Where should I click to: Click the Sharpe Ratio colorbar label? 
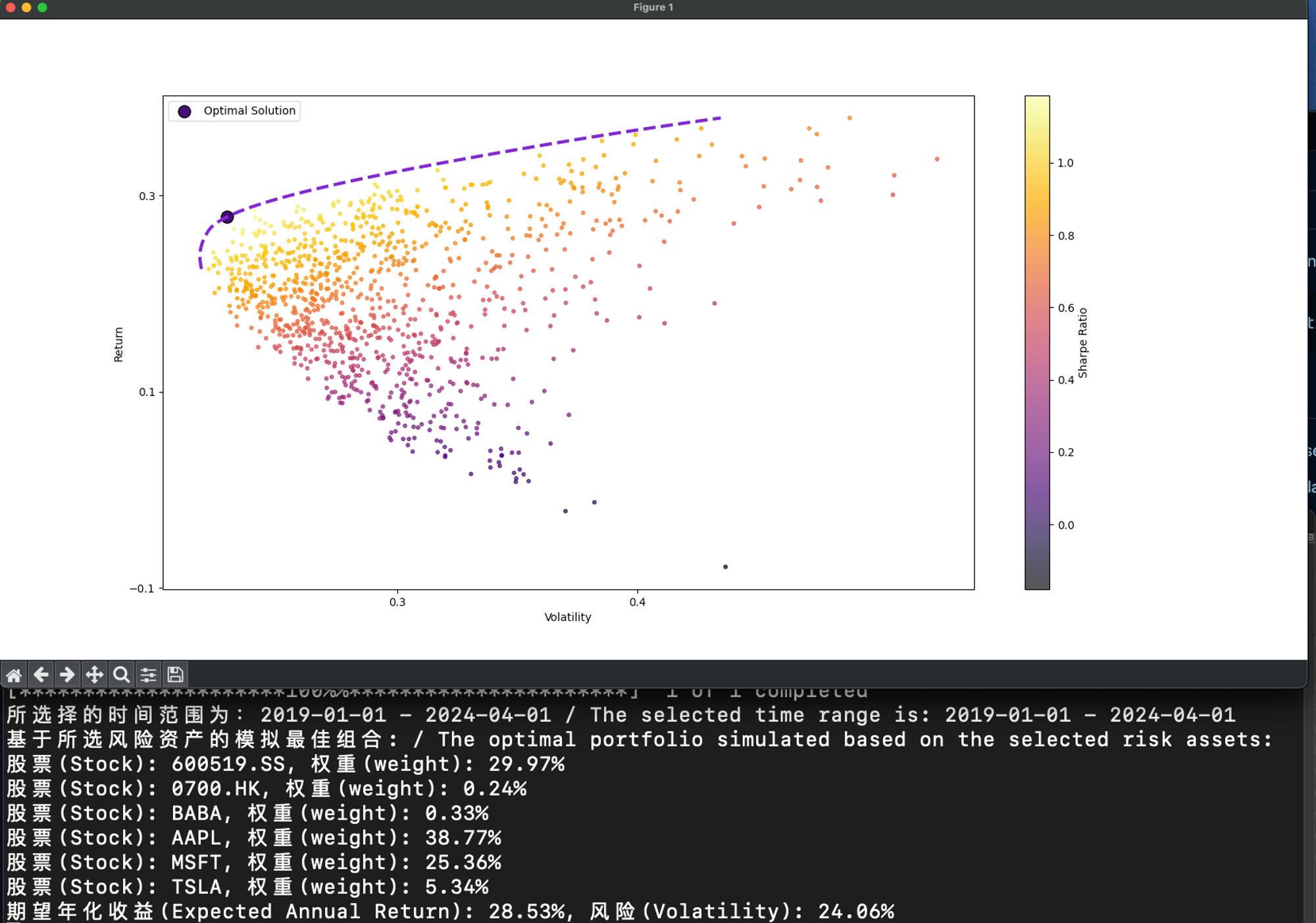(x=1082, y=342)
